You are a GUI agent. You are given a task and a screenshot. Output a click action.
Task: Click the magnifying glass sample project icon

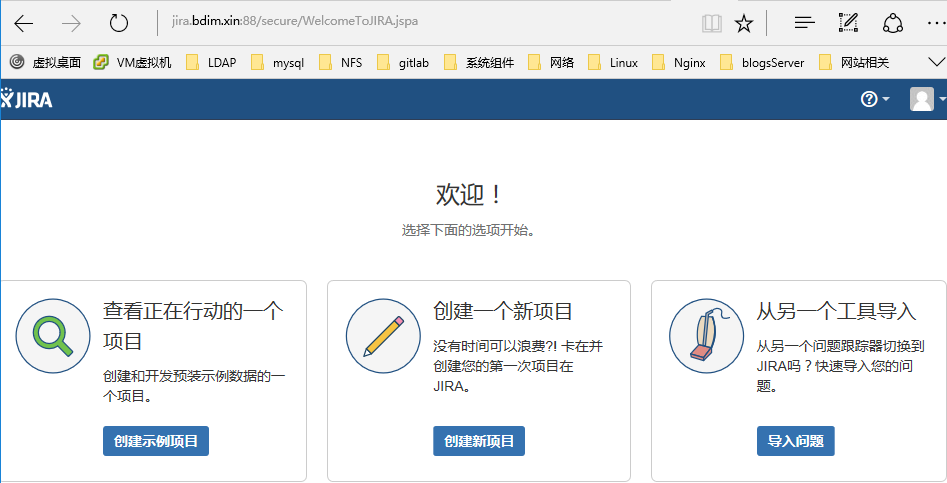point(53,336)
